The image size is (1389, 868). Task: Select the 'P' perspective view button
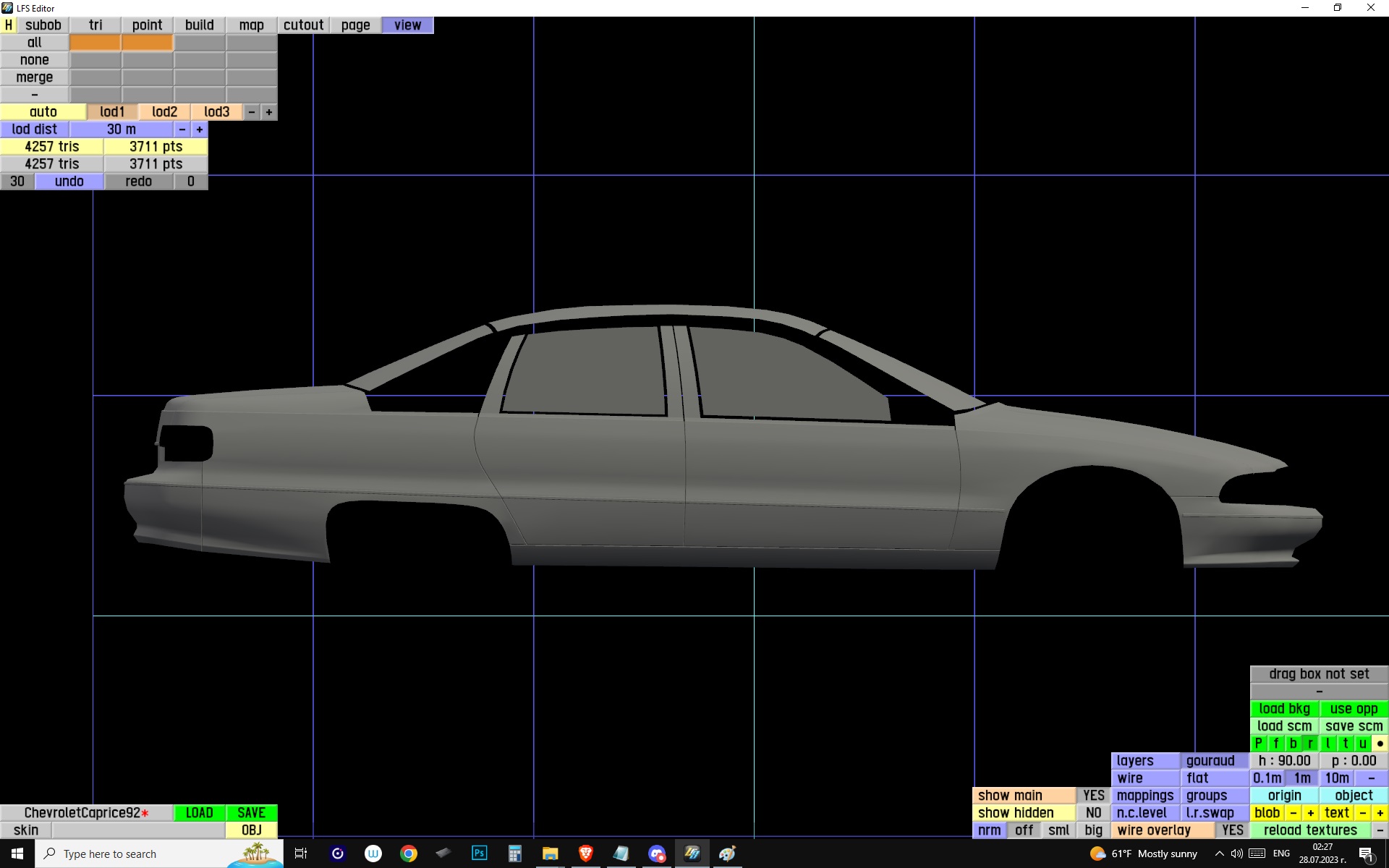1258,743
